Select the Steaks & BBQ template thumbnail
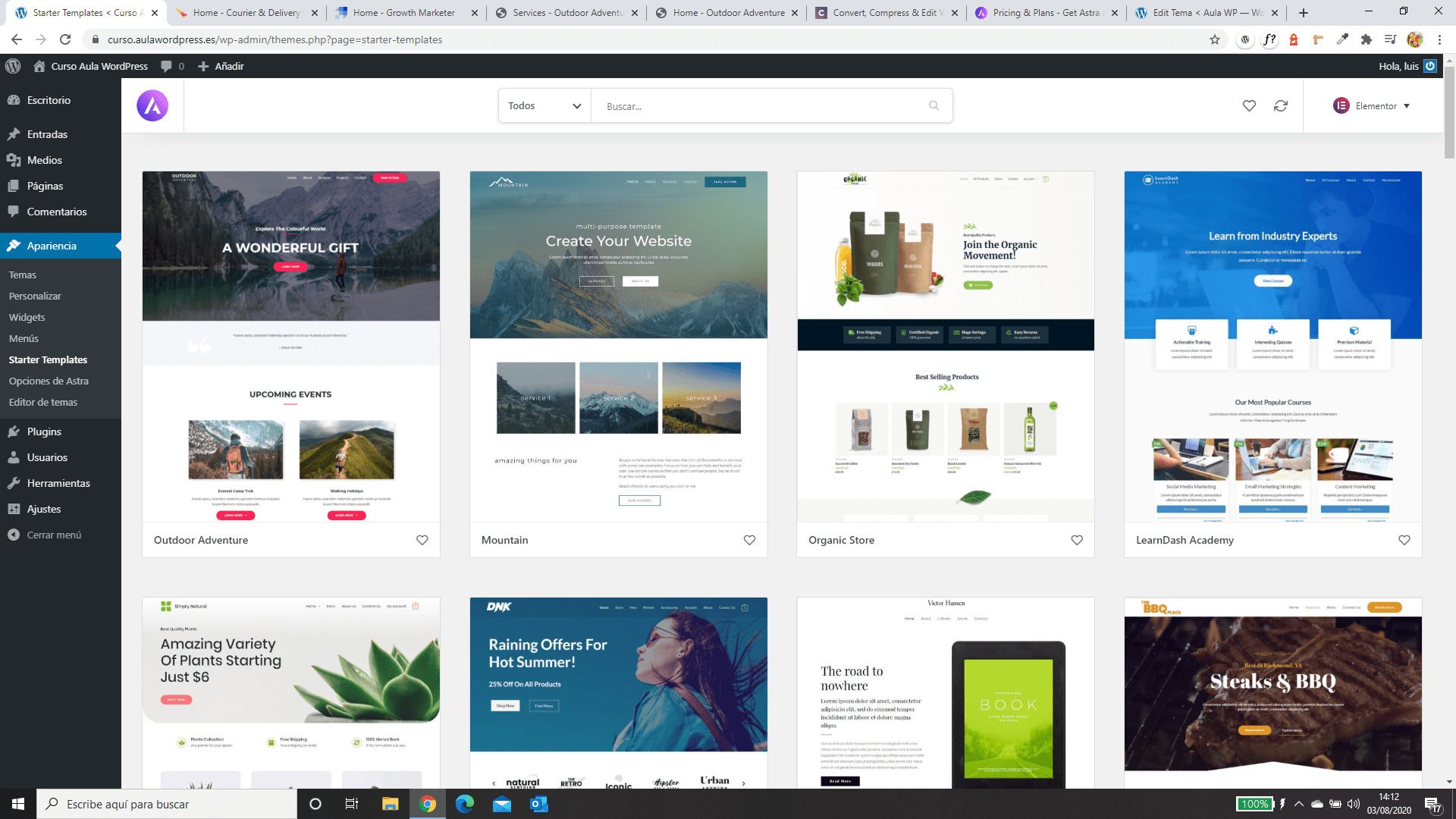The image size is (1456, 819). pos(1273,693)
